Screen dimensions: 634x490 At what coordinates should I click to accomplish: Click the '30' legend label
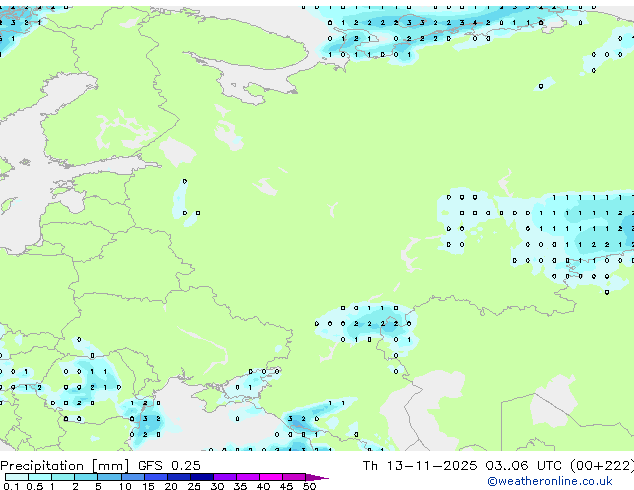[x=217, y=486]
